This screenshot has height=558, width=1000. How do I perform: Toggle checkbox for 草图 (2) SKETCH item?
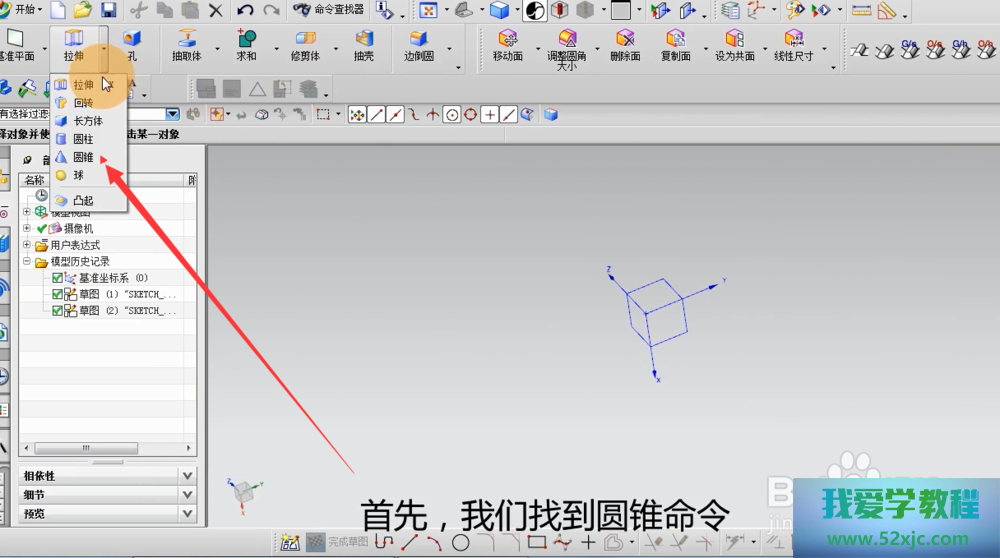pos(58,311)
